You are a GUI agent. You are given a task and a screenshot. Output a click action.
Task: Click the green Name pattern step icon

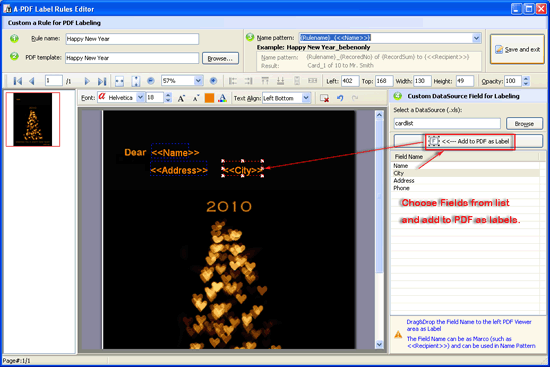pyautogui.click(x=250, y=37)
